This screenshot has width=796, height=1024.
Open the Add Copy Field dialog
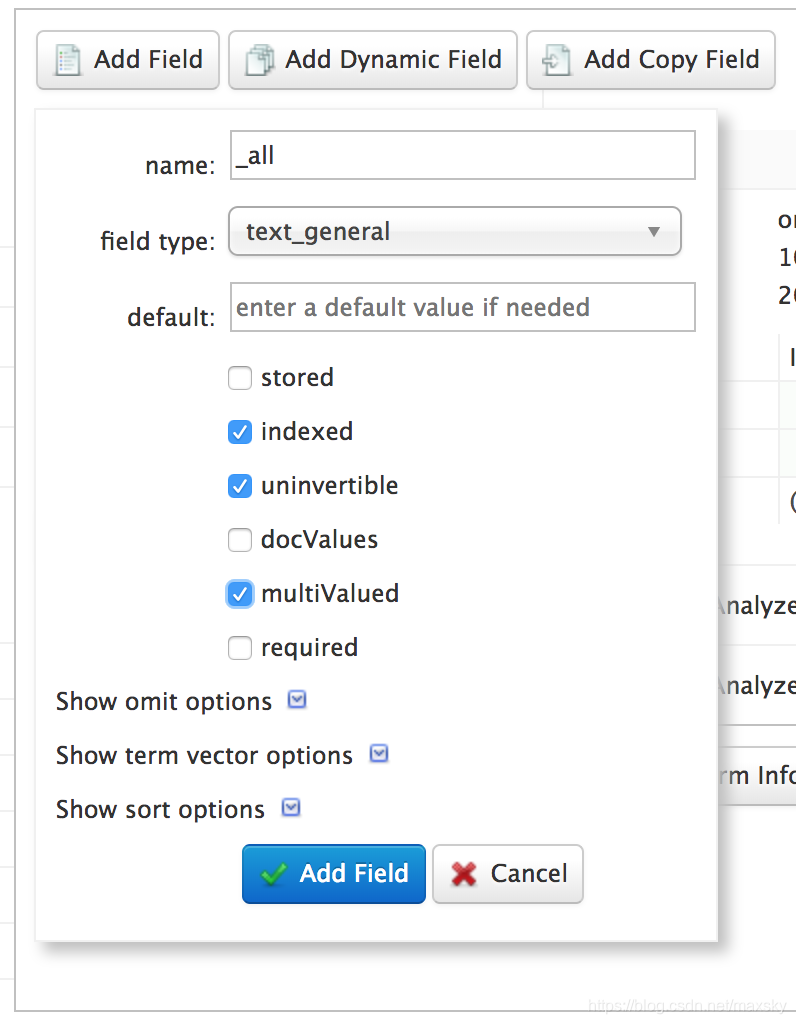(x=651, y=60)
